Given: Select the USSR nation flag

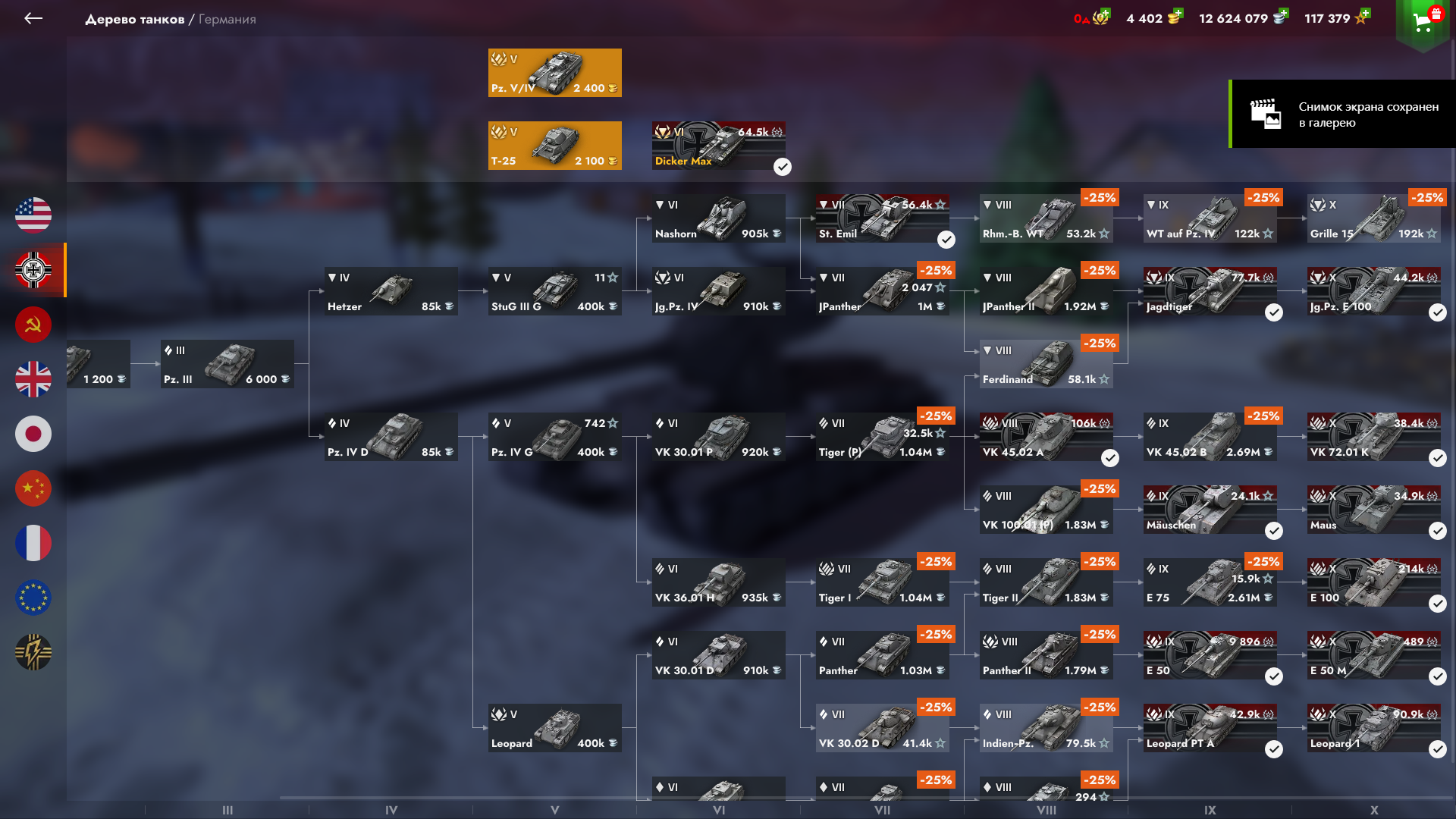Looking at the screenshot, I should pyautogui.click(x=33, y=325).
